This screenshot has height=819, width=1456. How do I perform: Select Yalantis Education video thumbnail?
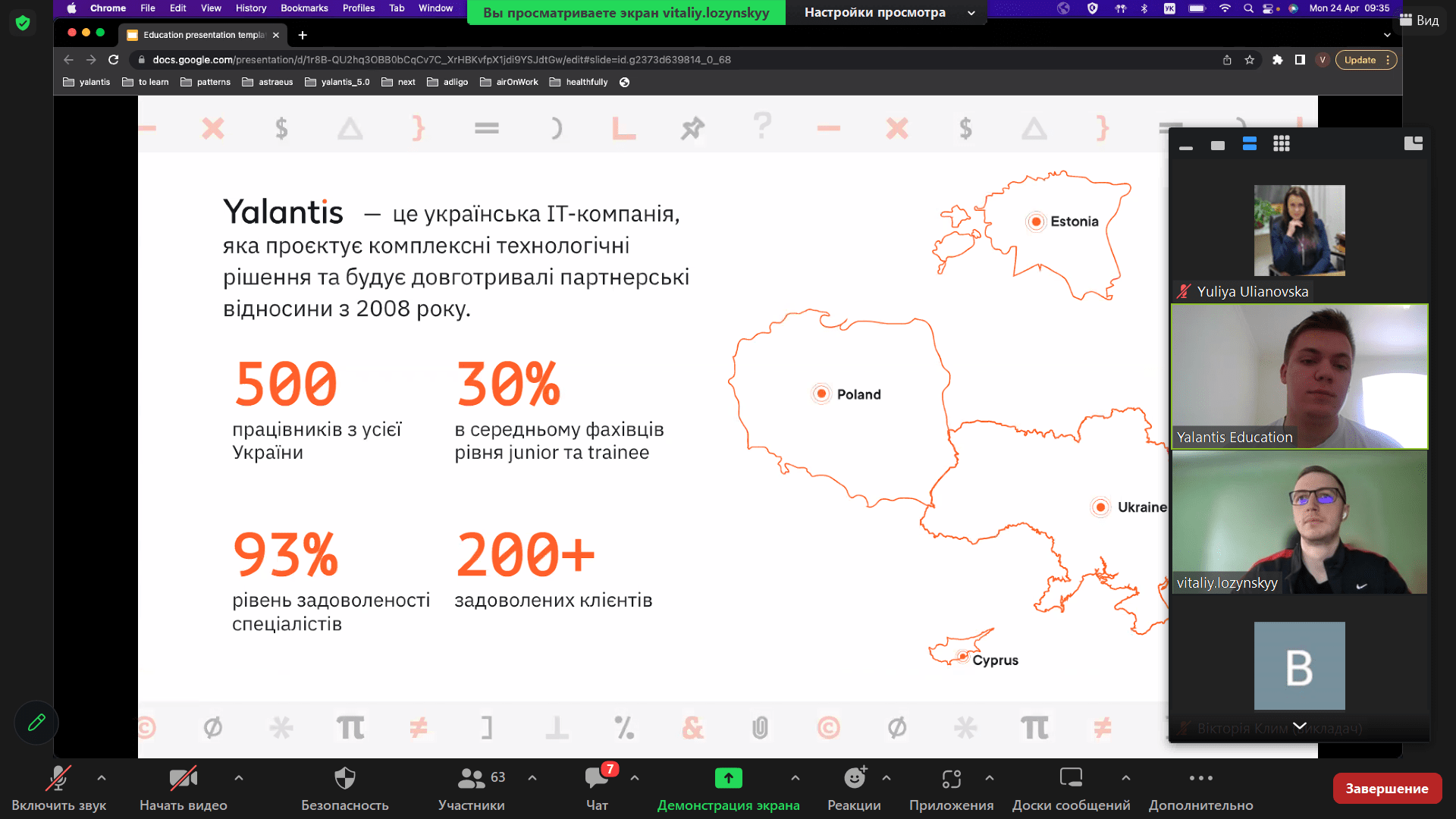[x=1300, y=376]
